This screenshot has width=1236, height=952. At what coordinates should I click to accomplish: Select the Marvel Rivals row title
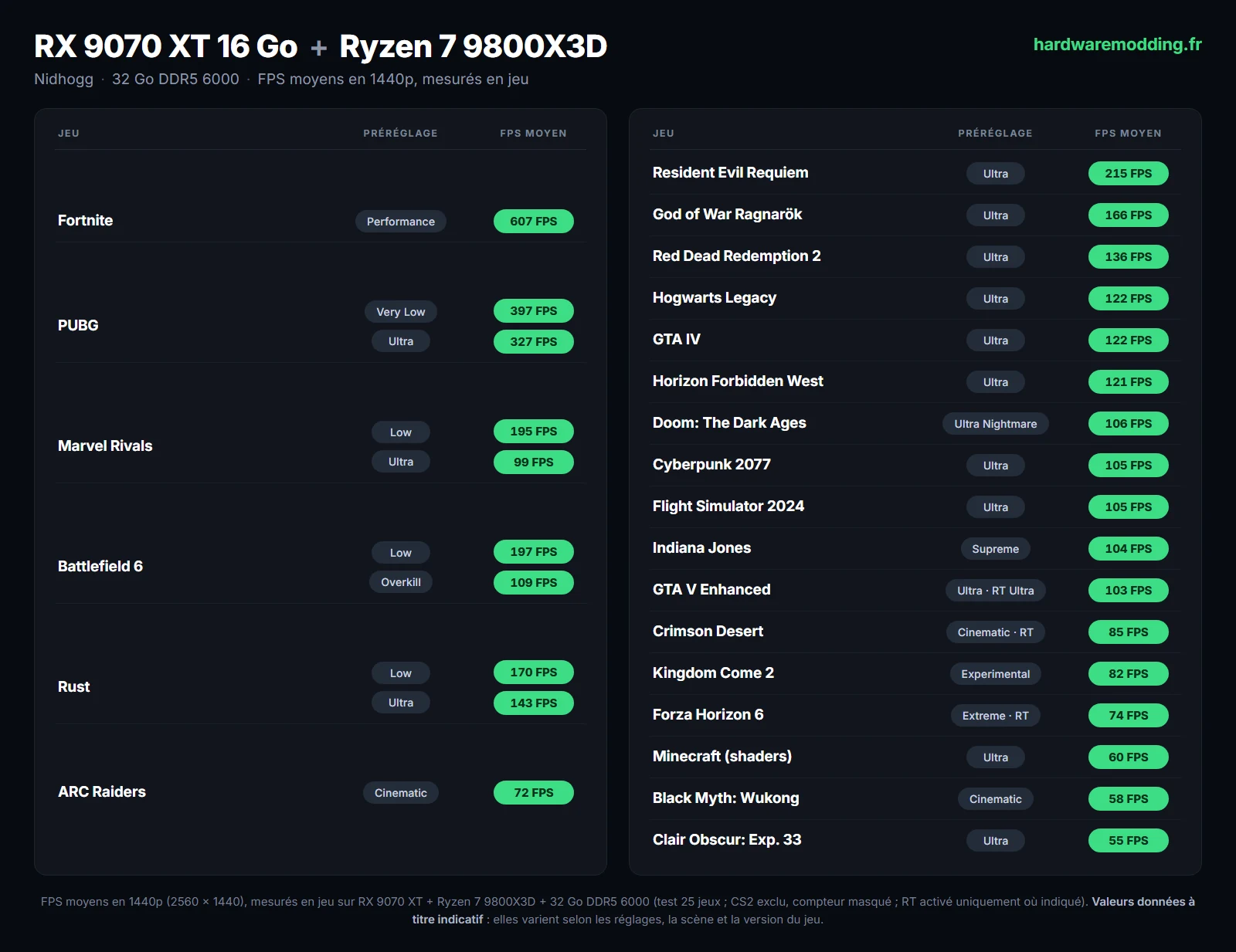(105, 446)
